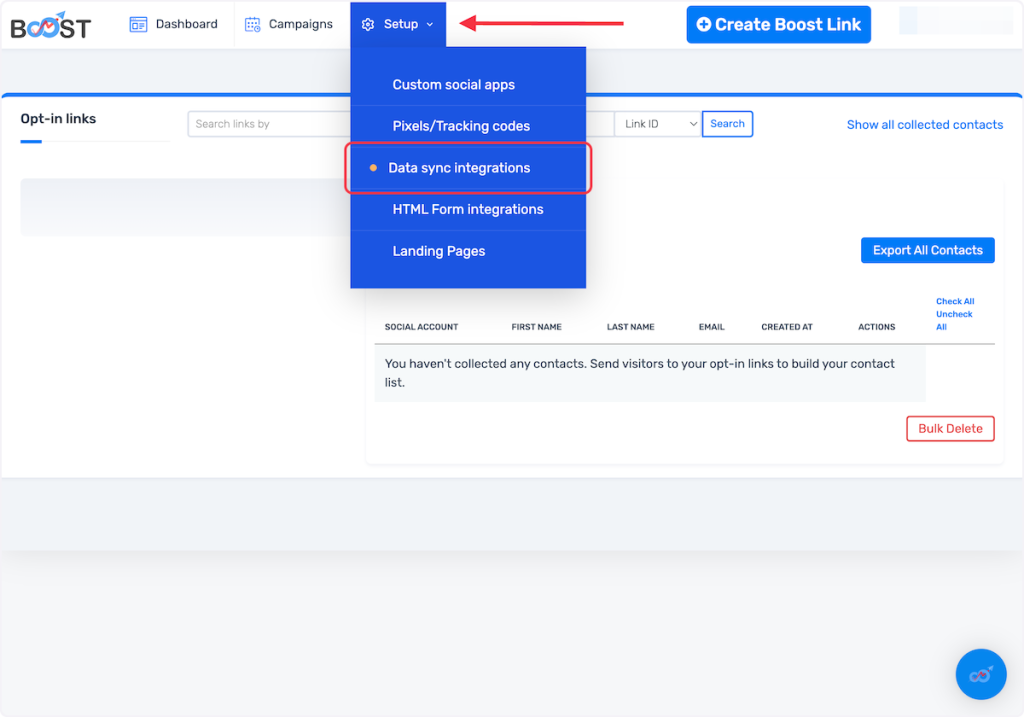Image resolution: width=1024 pixels, height=717 pixels.
Task: Choose Pixels/Tracking codes option
Action: (461, 126)
